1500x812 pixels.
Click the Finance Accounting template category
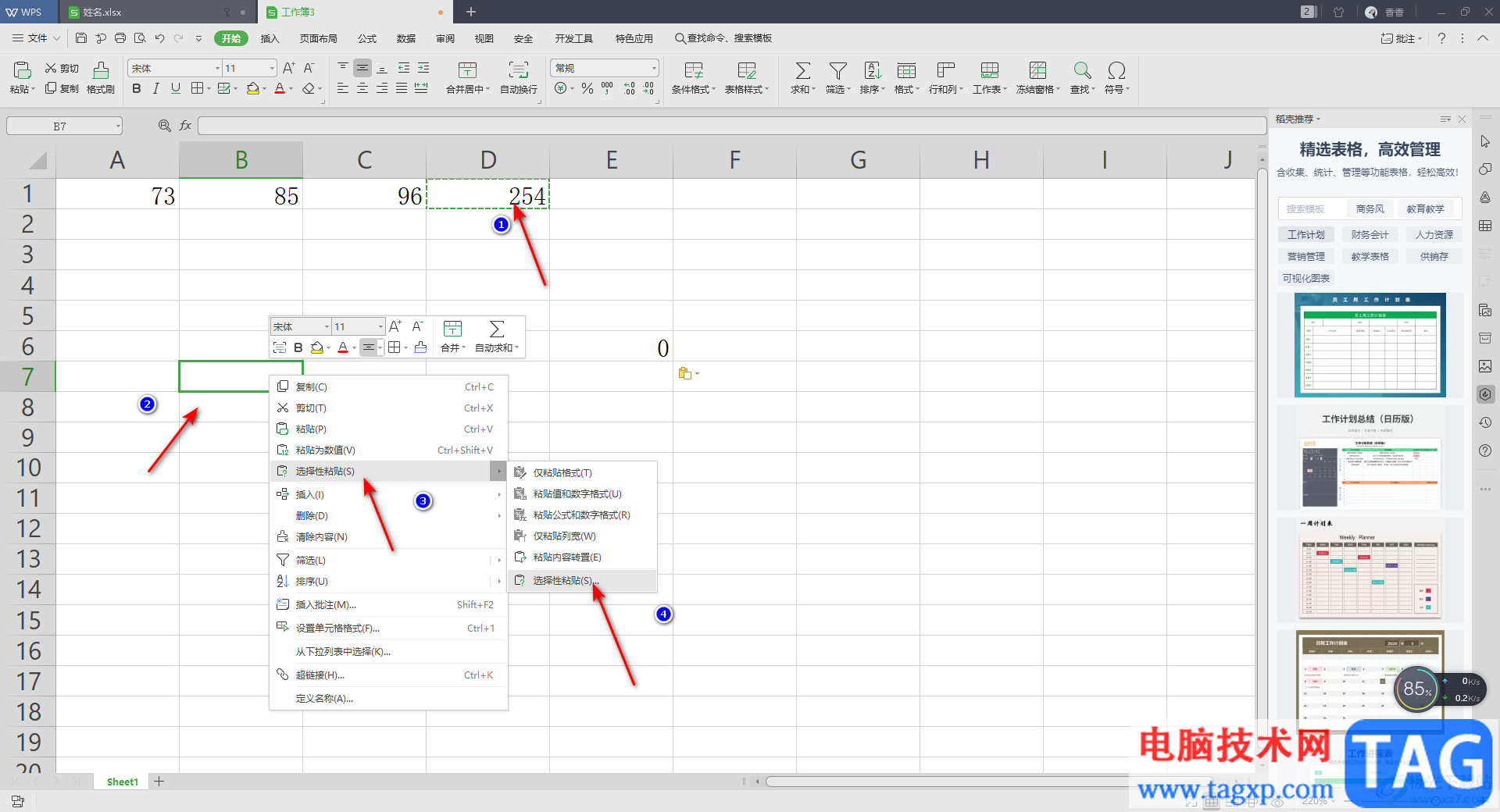[1370, 234]
